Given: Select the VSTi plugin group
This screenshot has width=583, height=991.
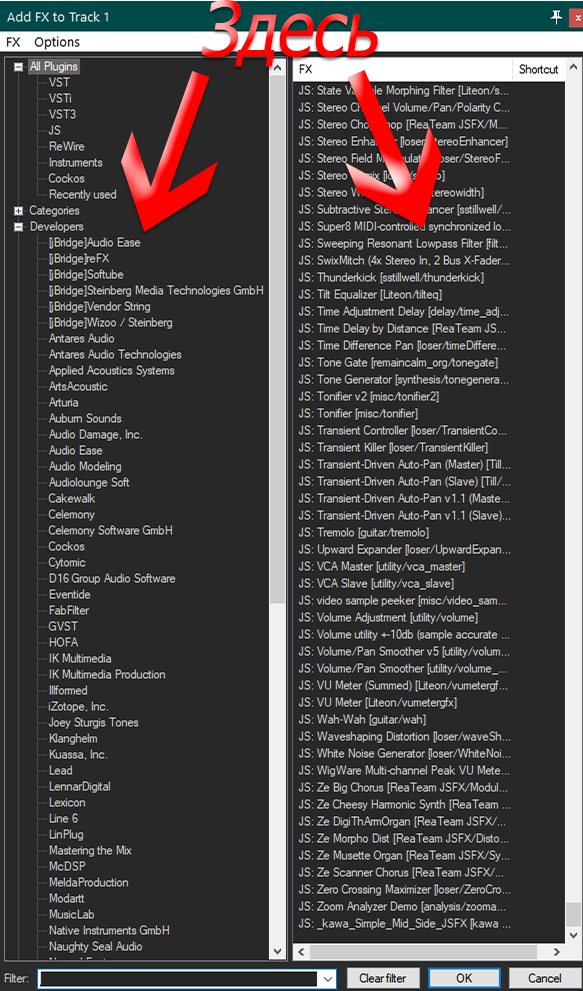Looking at the screenshot, I should 61,98.
